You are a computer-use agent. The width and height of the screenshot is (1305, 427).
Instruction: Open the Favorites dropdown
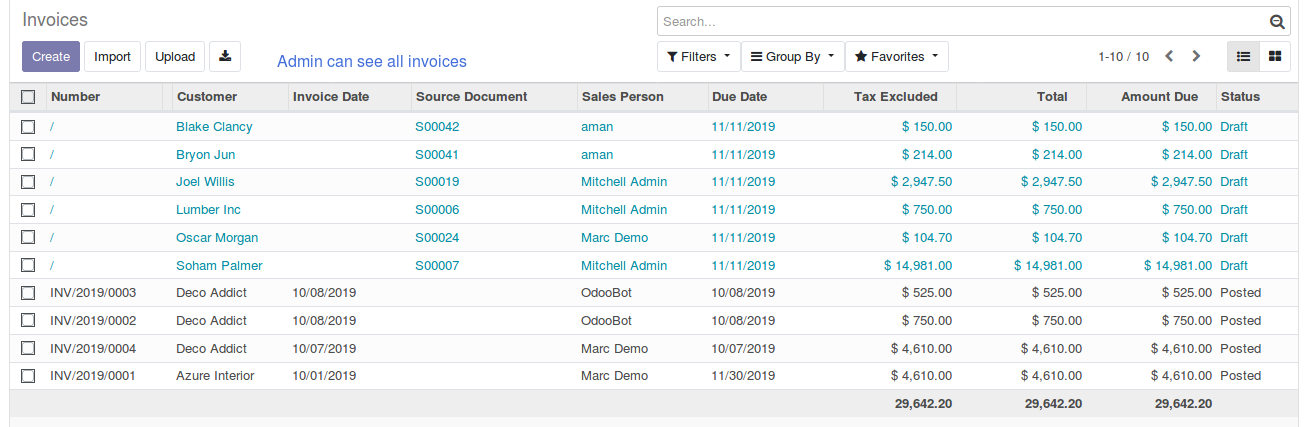tap(896, 57)
